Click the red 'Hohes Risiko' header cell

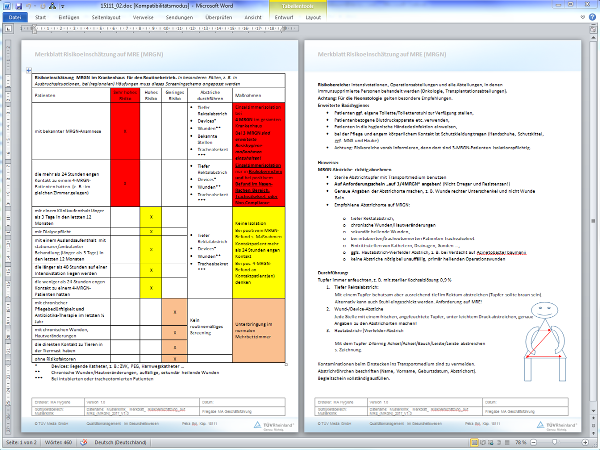point(127,98)
